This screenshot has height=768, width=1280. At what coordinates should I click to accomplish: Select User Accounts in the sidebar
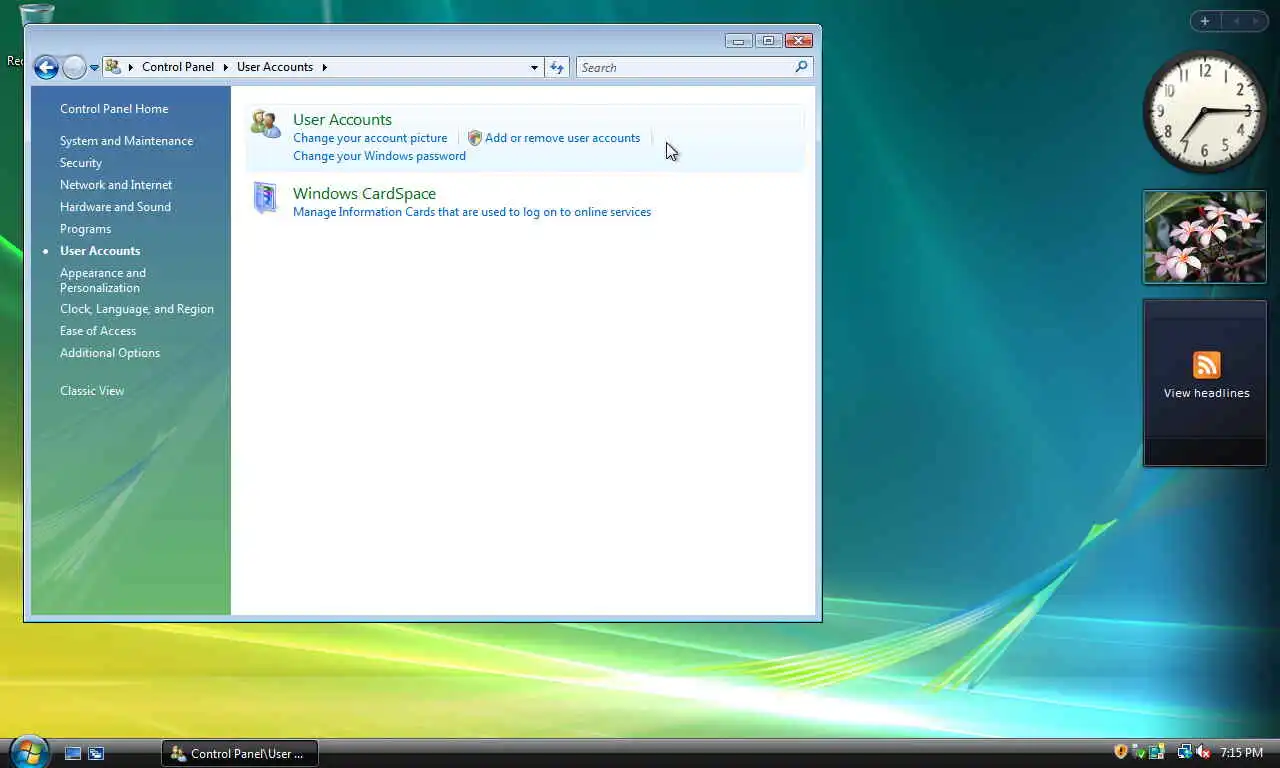tap(100, 251)
